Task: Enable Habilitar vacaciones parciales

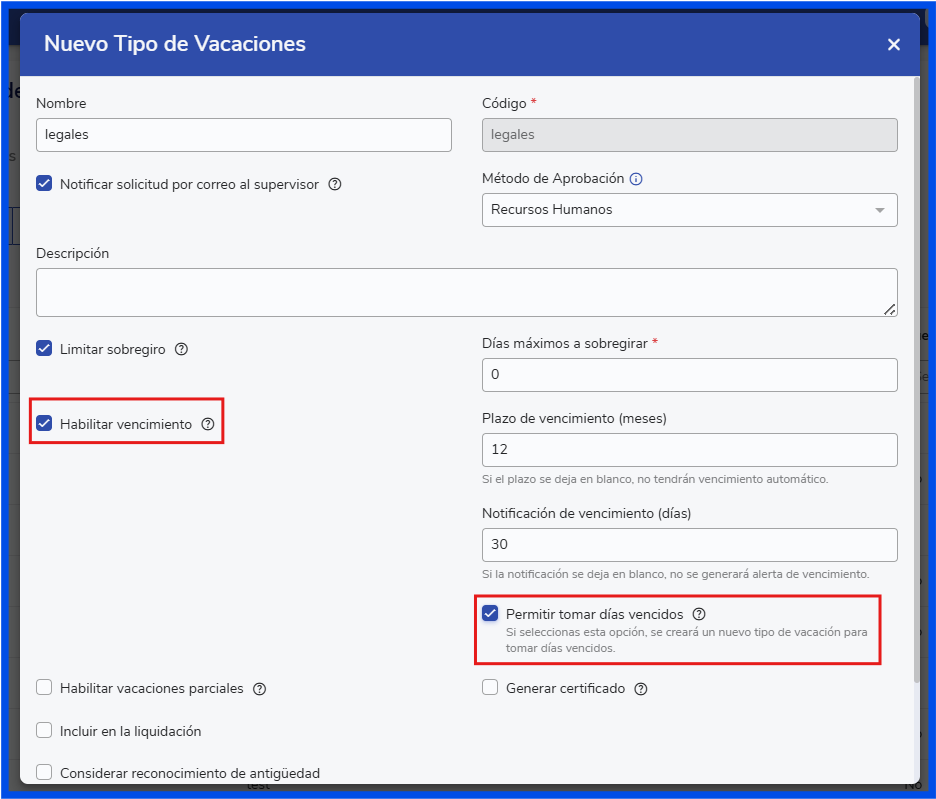Action: (44, 688)
